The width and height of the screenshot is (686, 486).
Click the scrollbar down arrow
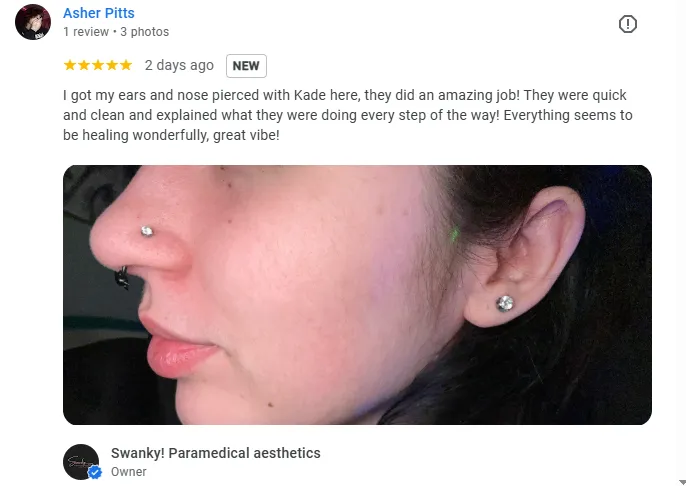click(x=682, y=482)
